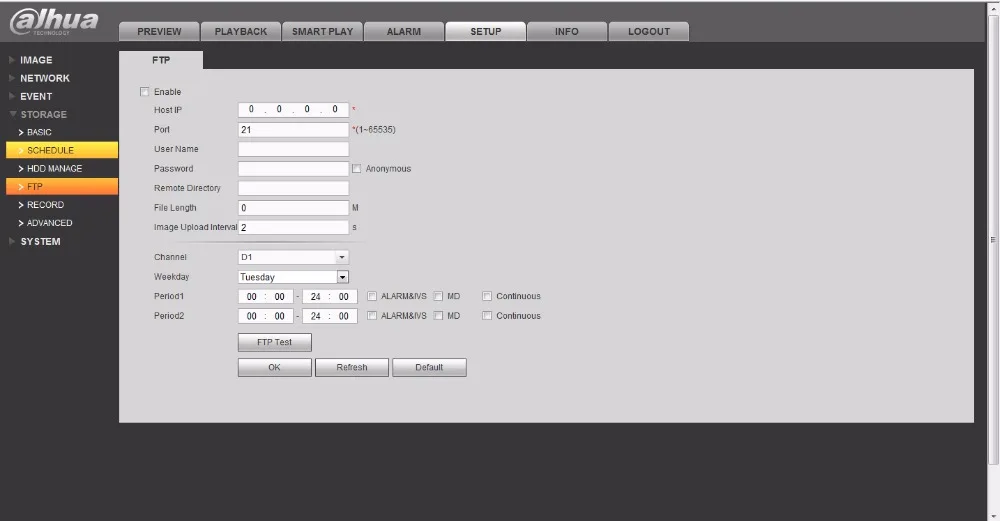Click the FTP Test button
The width and height of the screenshot is (1000, 521).
pos(275,342)
